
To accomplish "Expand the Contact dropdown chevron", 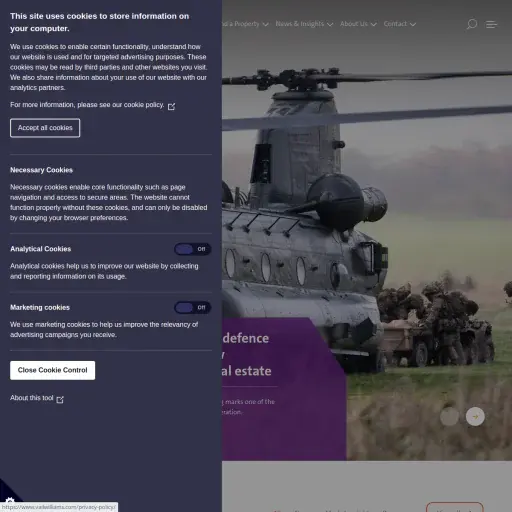I will click(413, 24).
